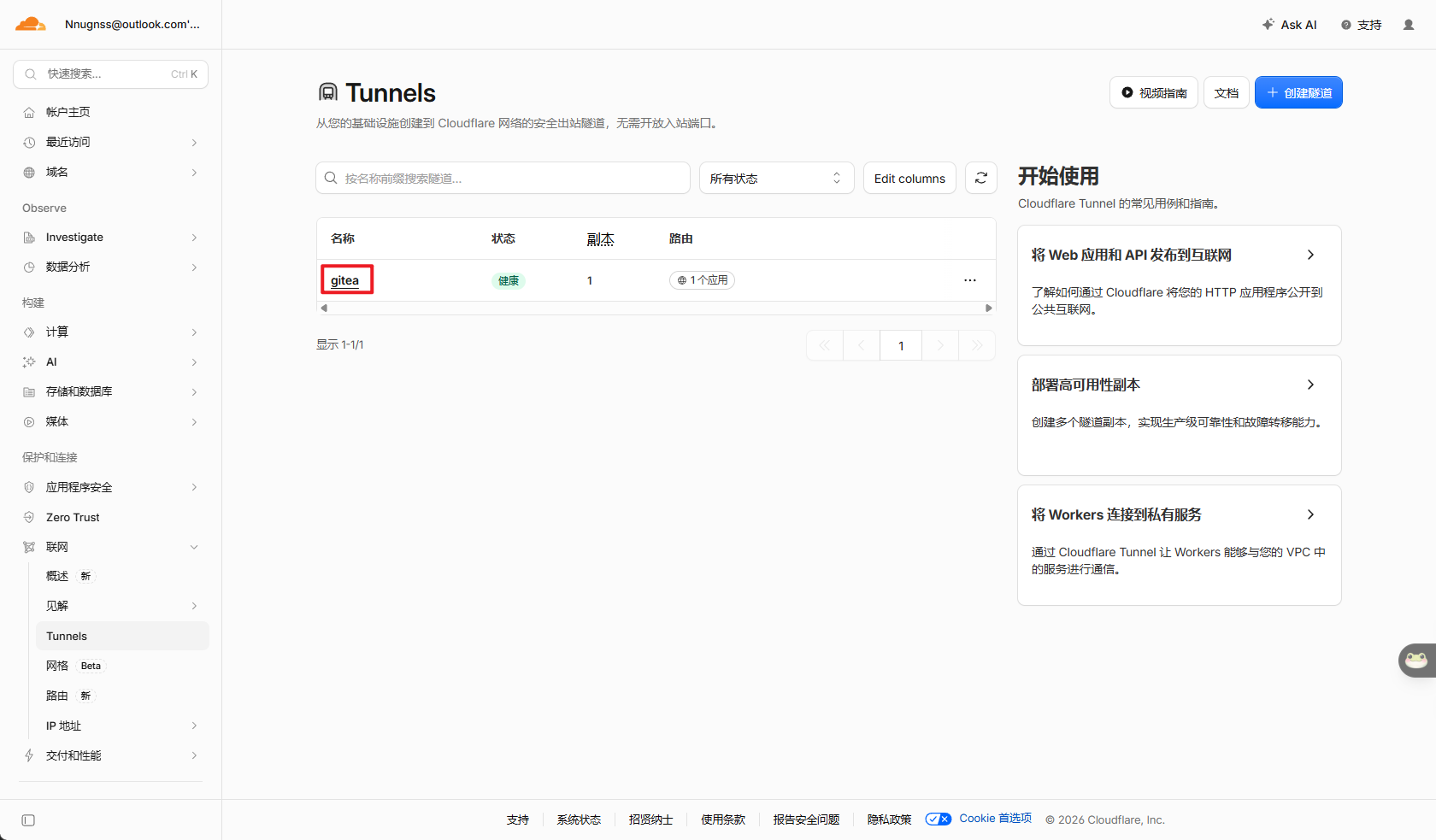Click the 联网 network icon
Image resolution: width=1436 pixels, height=840 pixels.
pyautogui.click(x=29, y=547)
